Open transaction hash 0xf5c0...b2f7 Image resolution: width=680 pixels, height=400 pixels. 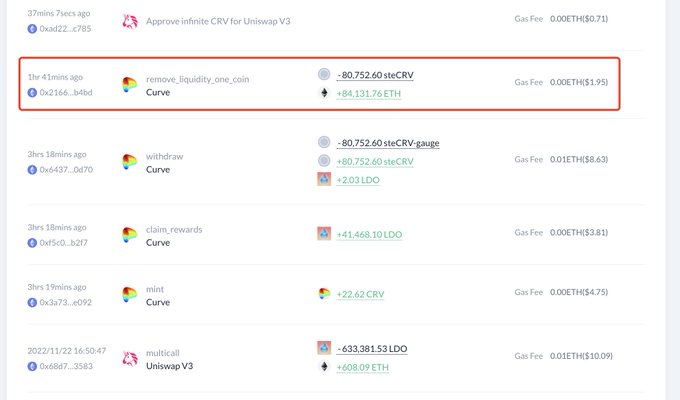pyautogui.click(x=64, y=243)
